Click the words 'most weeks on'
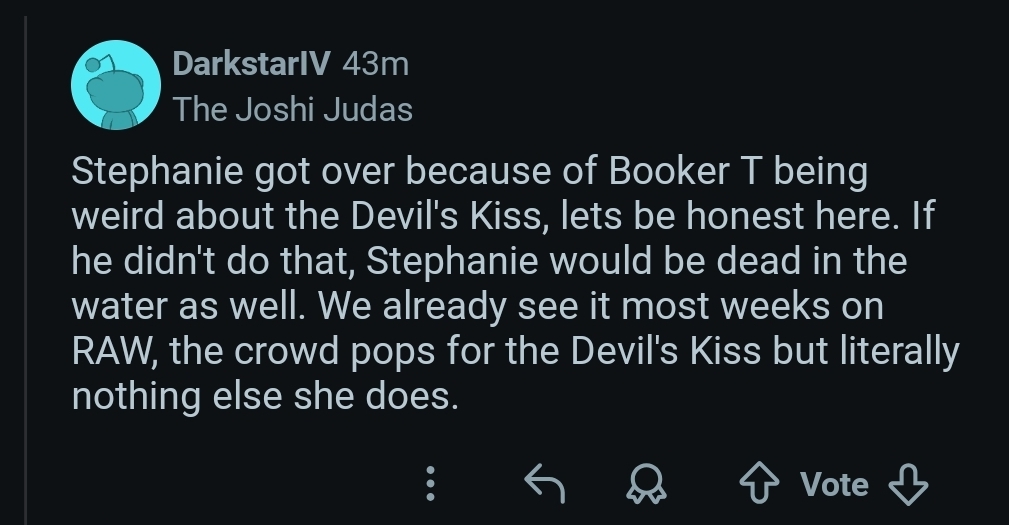 click(752, 306)
